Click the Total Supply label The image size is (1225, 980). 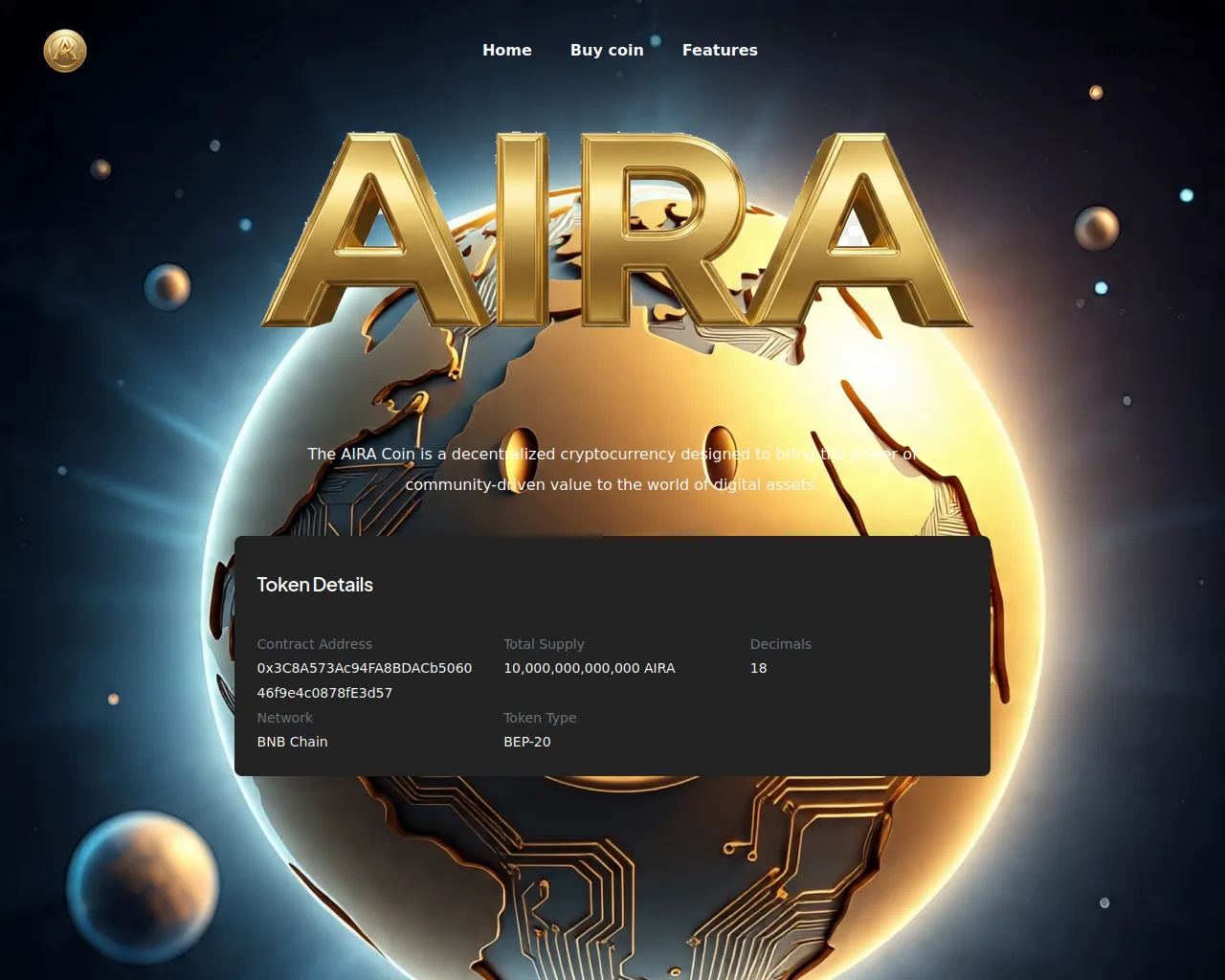(544, 644)
